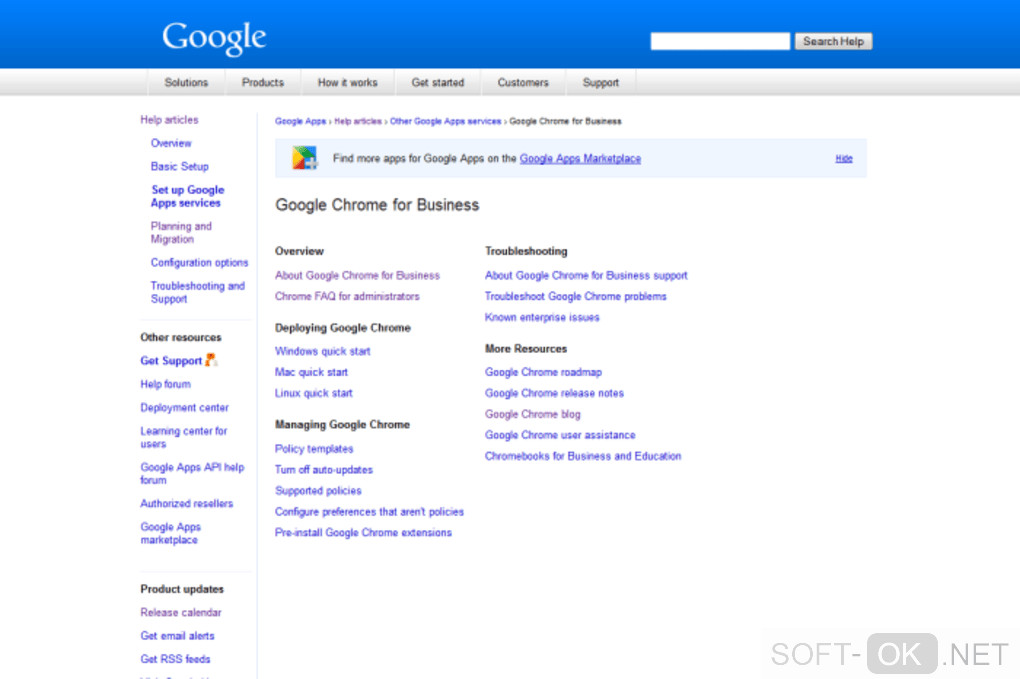Focus the help search input field
This screenshot has height=679, width=1020.
tap(720, 41)
